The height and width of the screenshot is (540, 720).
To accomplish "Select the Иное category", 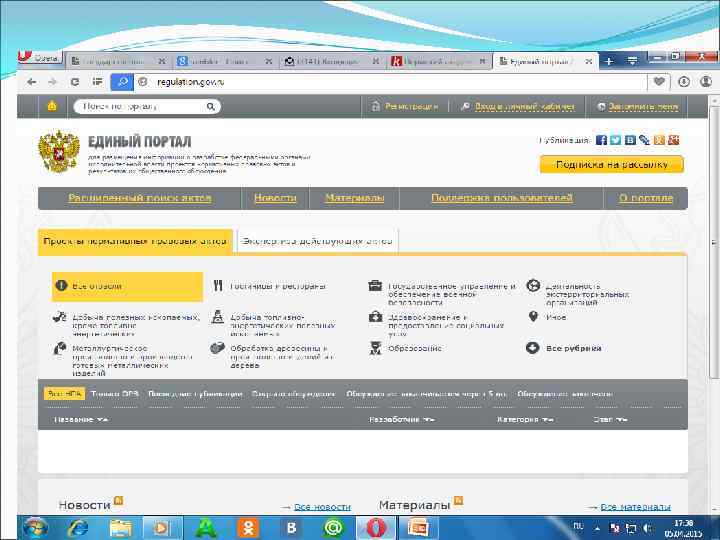I will 556,317.
